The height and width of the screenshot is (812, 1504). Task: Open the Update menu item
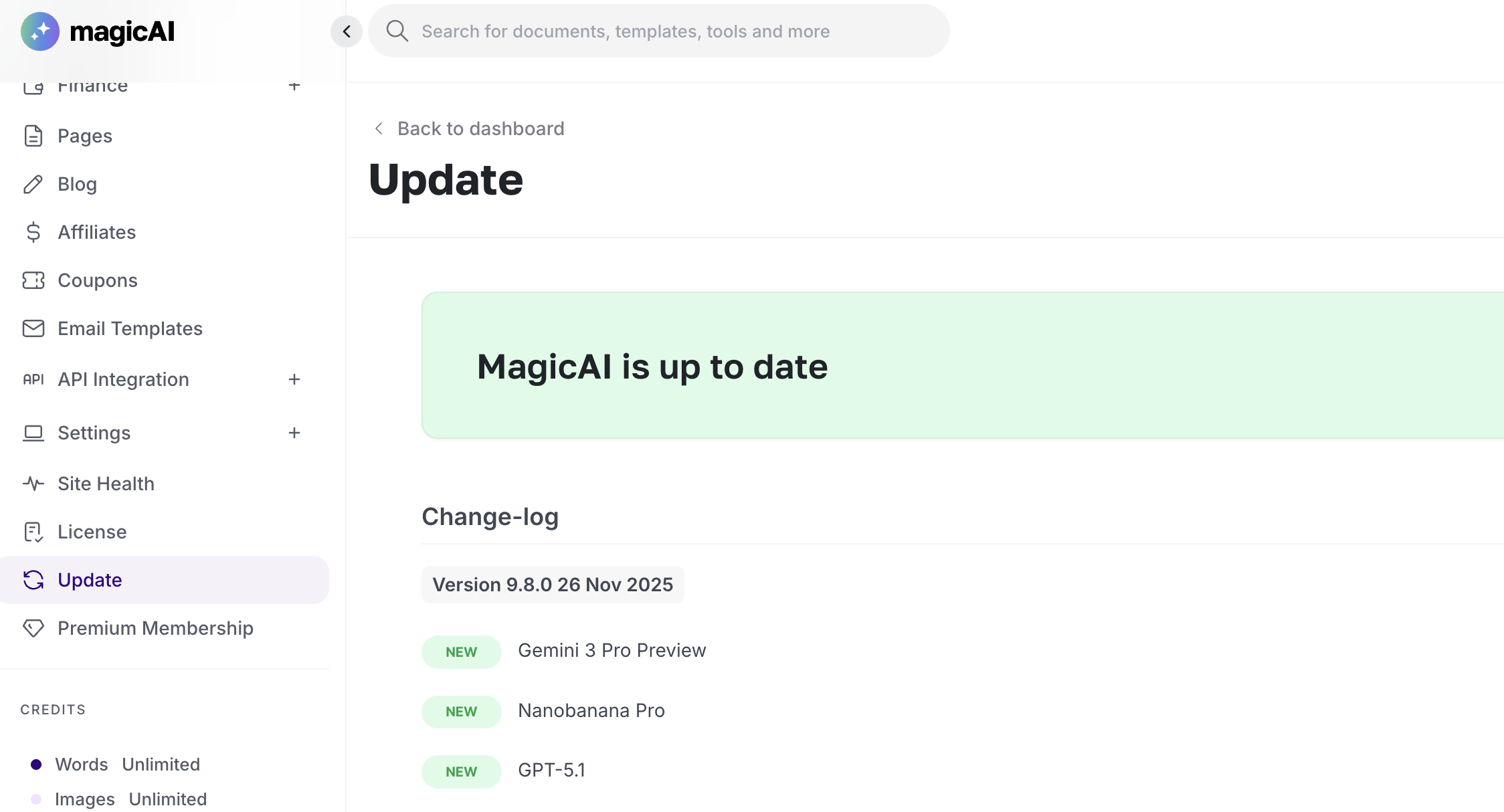pos(90,580)
